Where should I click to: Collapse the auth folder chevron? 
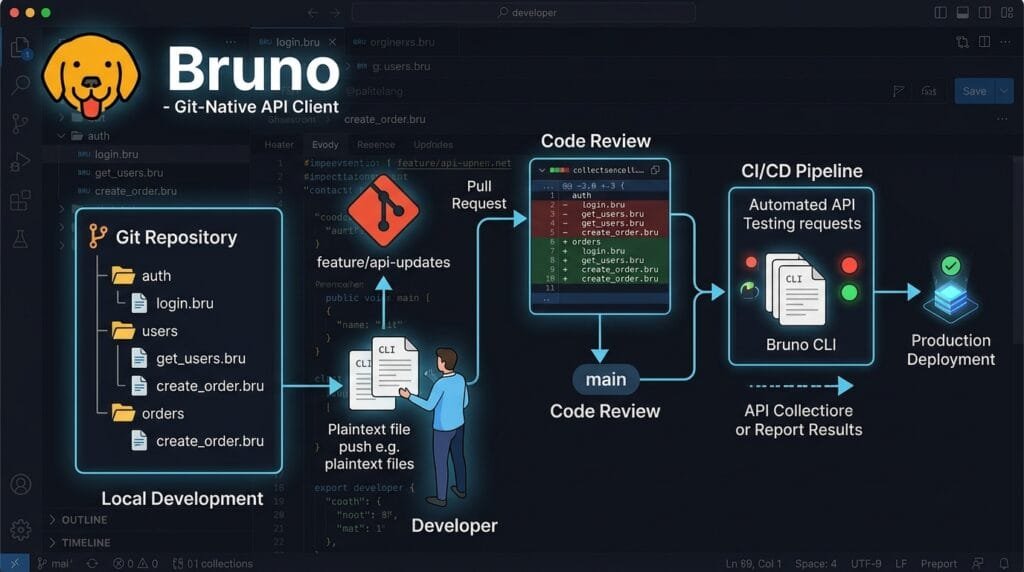tap(61, 136)
